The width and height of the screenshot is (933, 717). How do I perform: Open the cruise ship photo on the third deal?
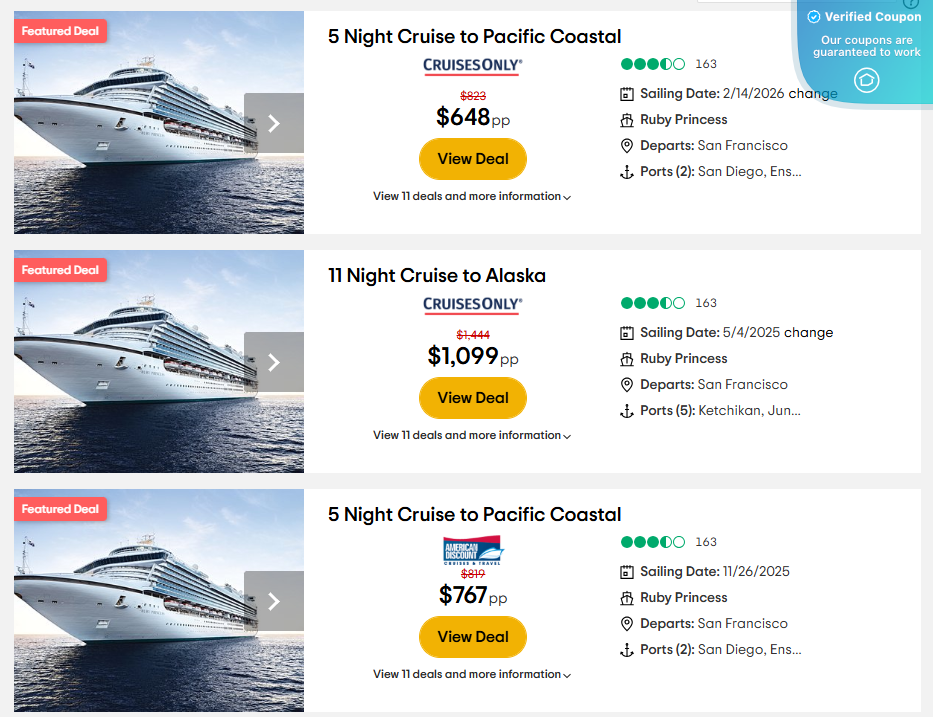(x=130, y=601)
